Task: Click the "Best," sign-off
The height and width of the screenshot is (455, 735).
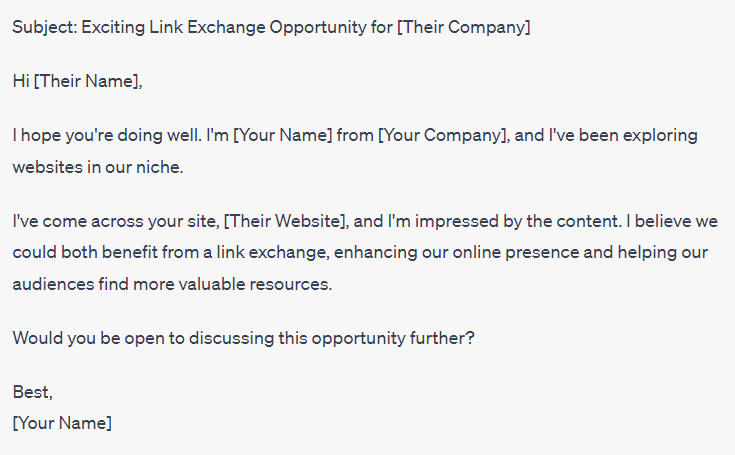Action: [x=32, y=392]
